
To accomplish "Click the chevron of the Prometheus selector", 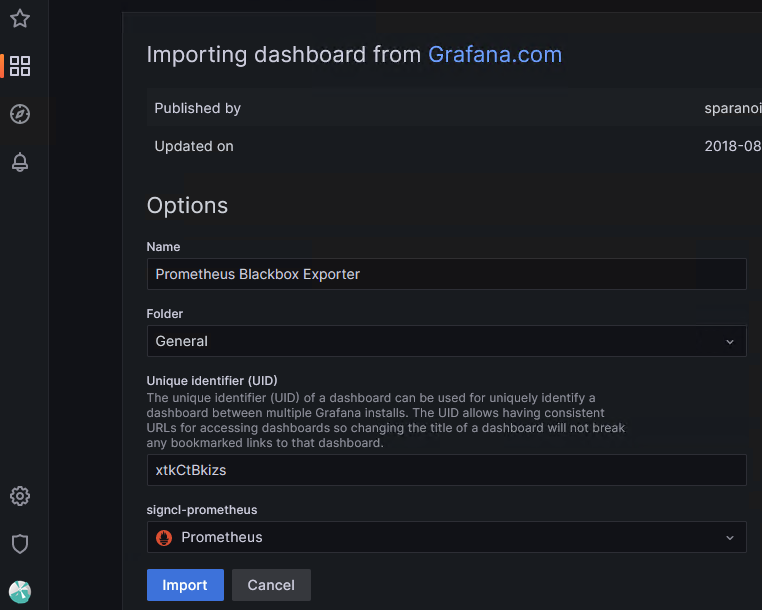I will (729, 537).
